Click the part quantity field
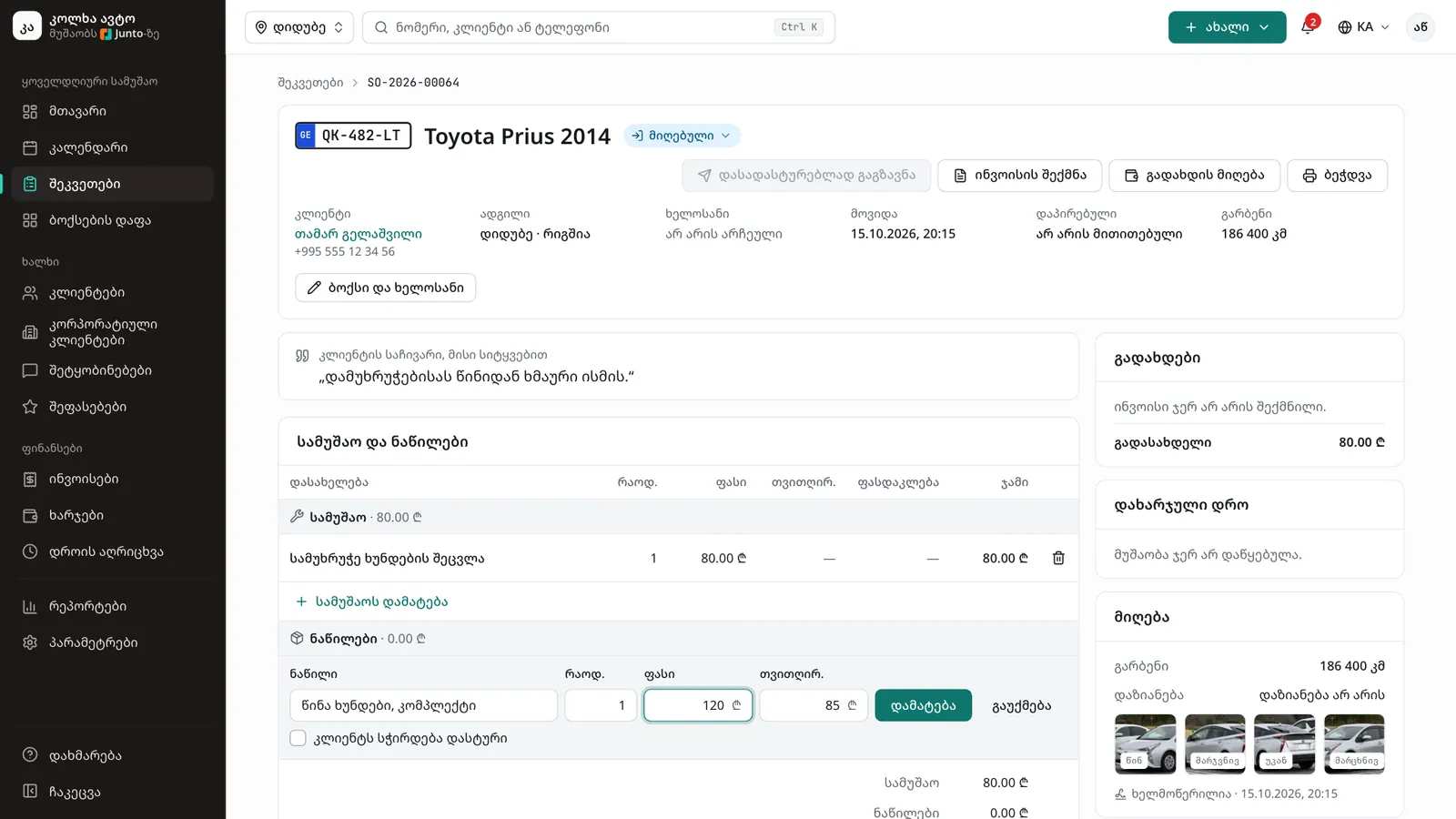 pos(601,705)
